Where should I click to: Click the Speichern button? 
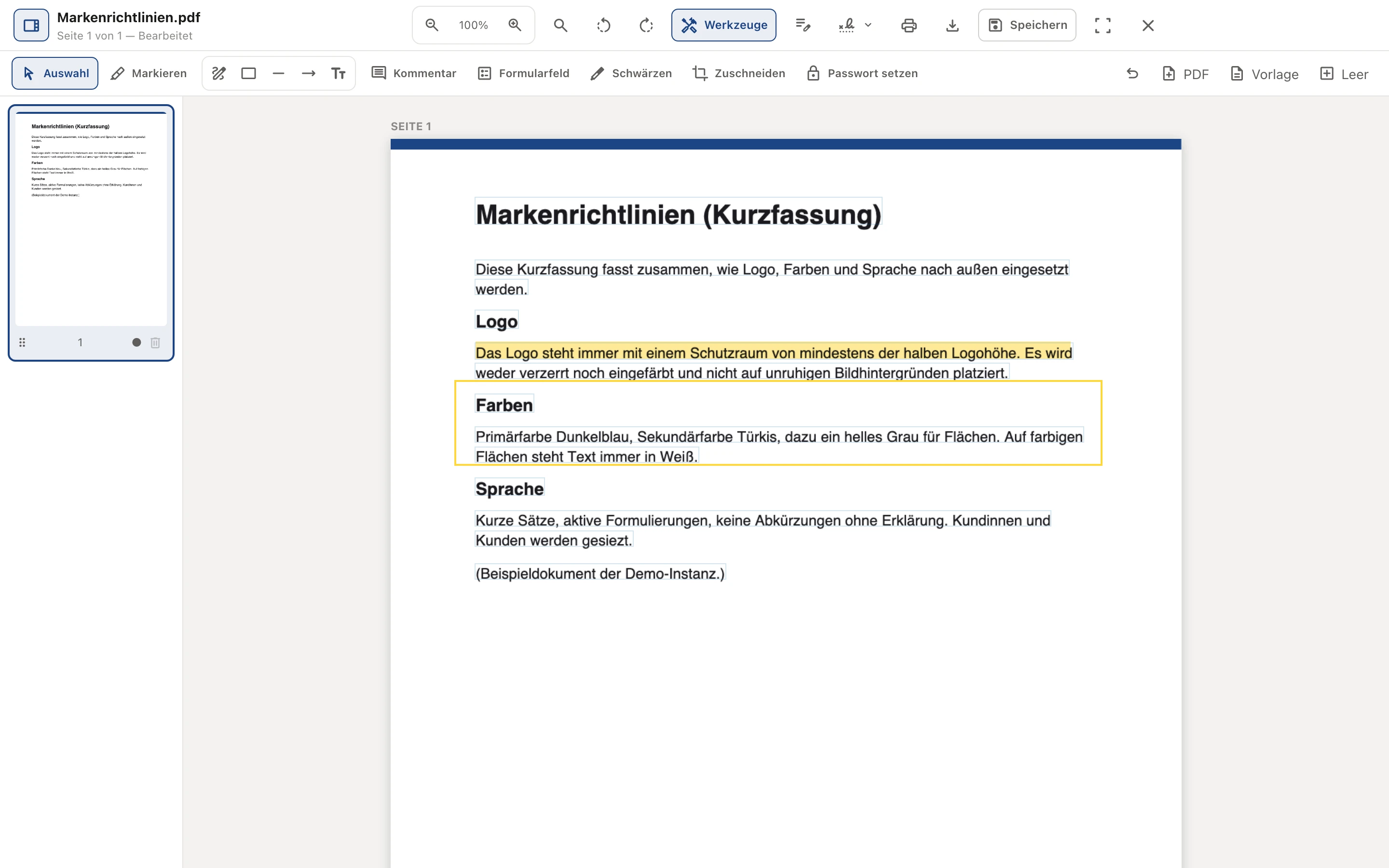(x=1027, y=25)
